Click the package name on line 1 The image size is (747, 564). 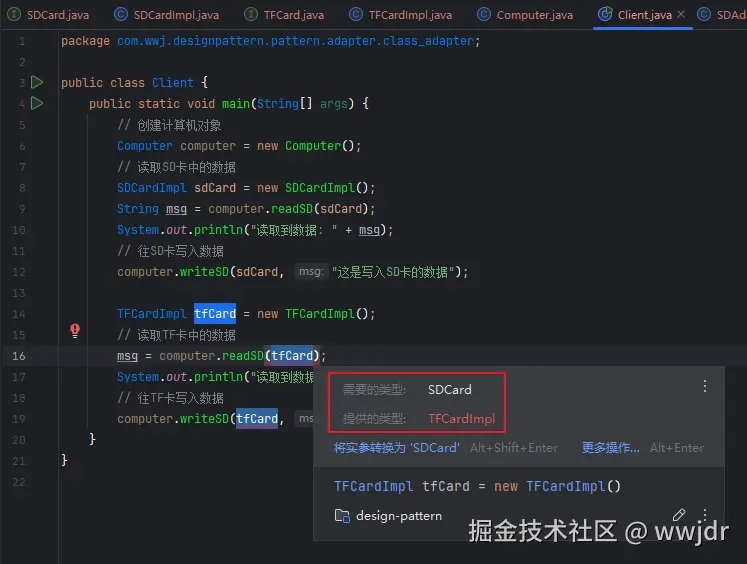point(295,41)
